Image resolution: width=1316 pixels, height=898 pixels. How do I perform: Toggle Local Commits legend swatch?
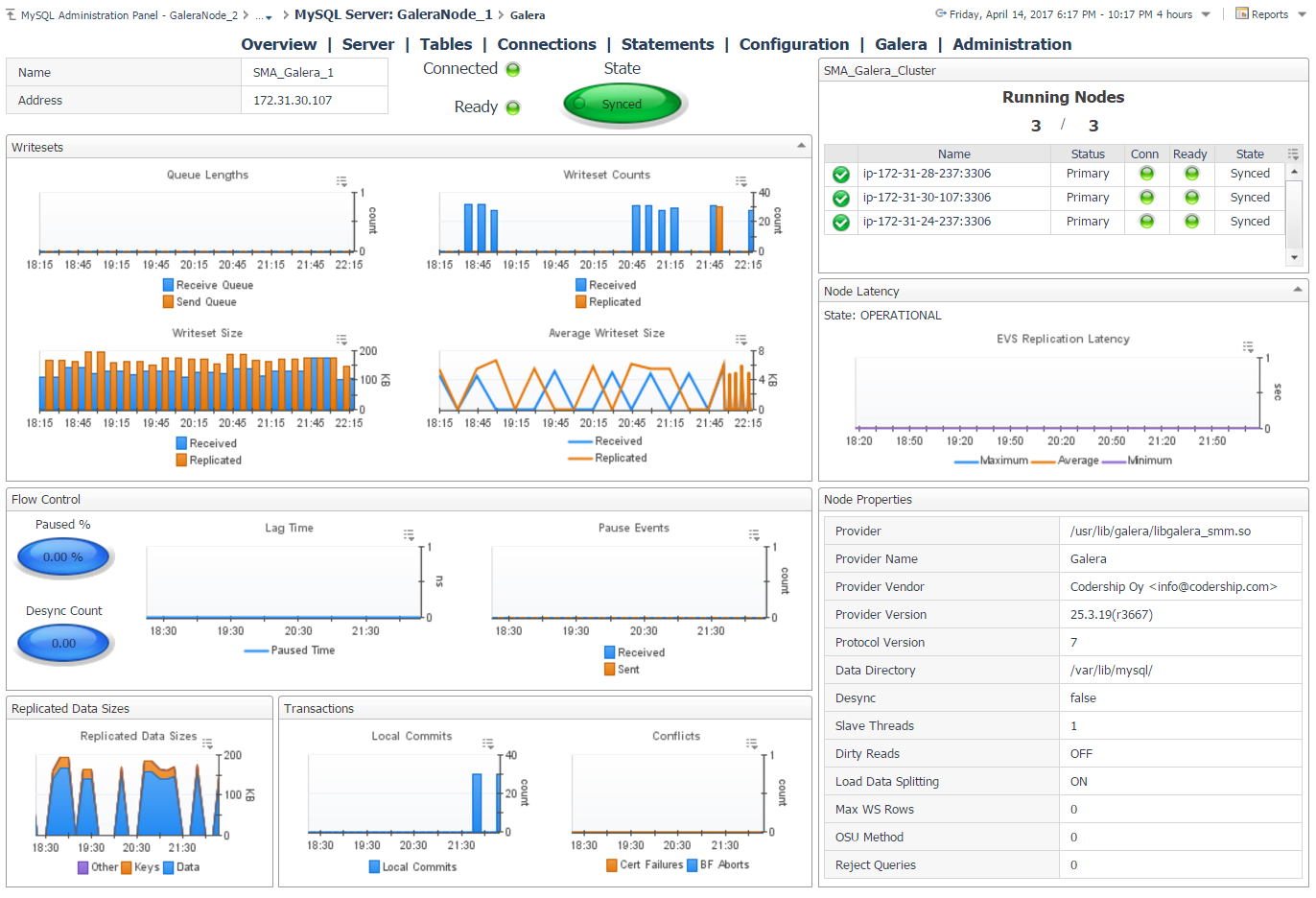[x=375, y=866]
